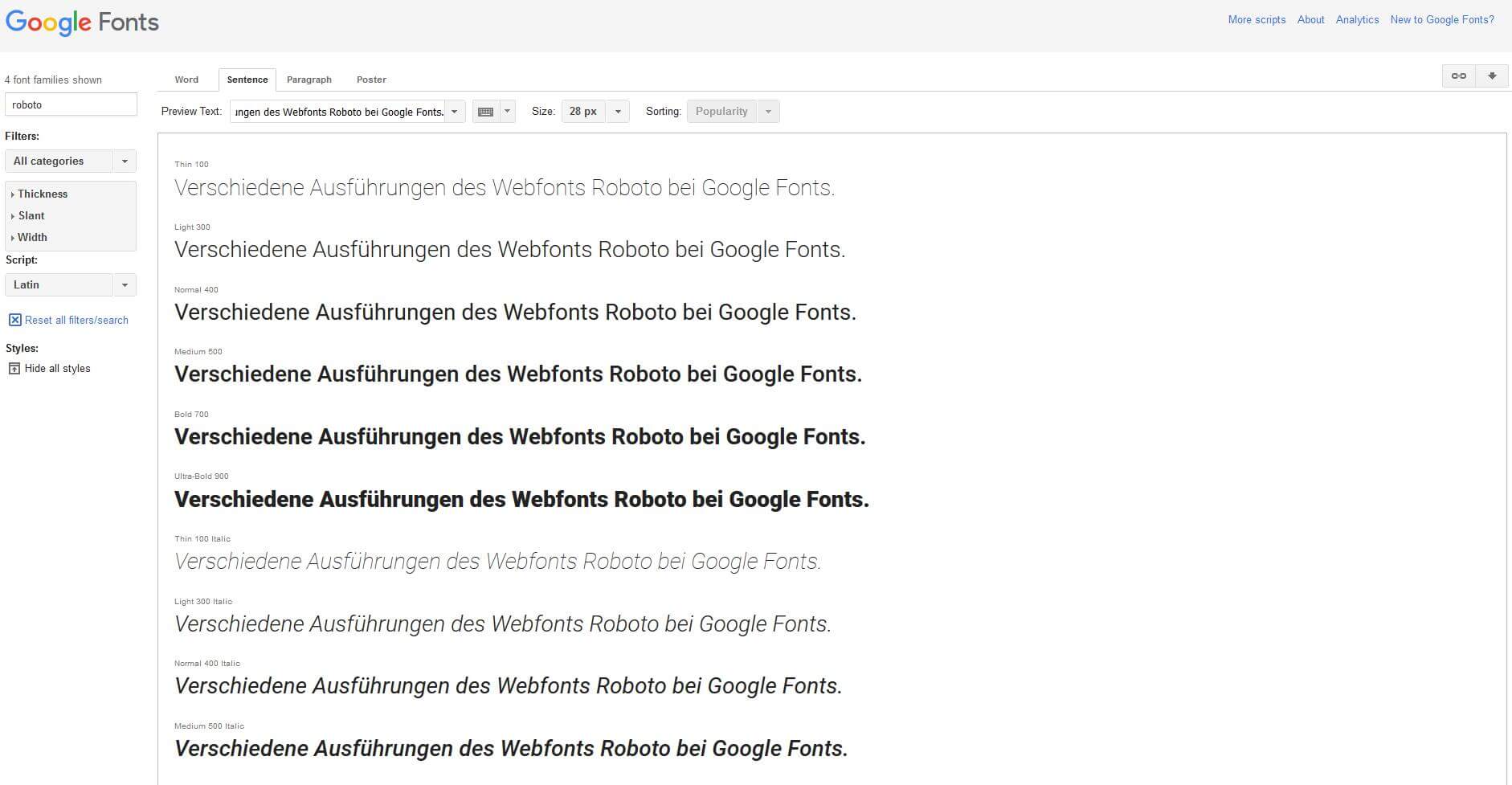Click Reset all filters/search link

pyautogui.click(x=76, y=320)
